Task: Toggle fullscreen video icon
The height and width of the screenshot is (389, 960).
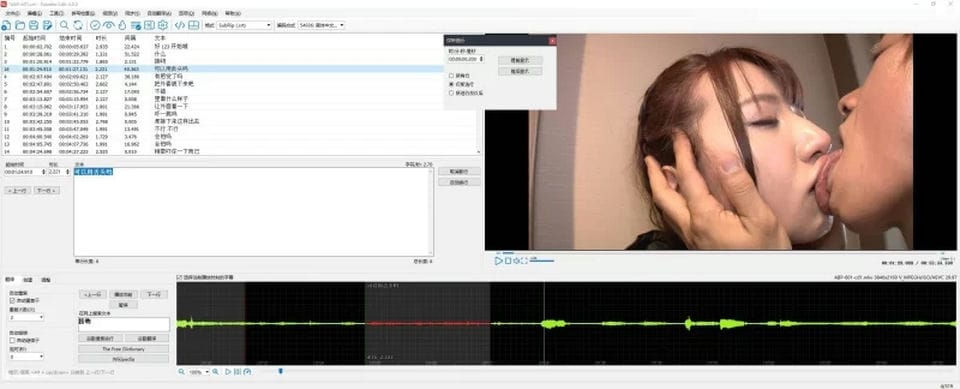Action: click(x=524, y=260)
